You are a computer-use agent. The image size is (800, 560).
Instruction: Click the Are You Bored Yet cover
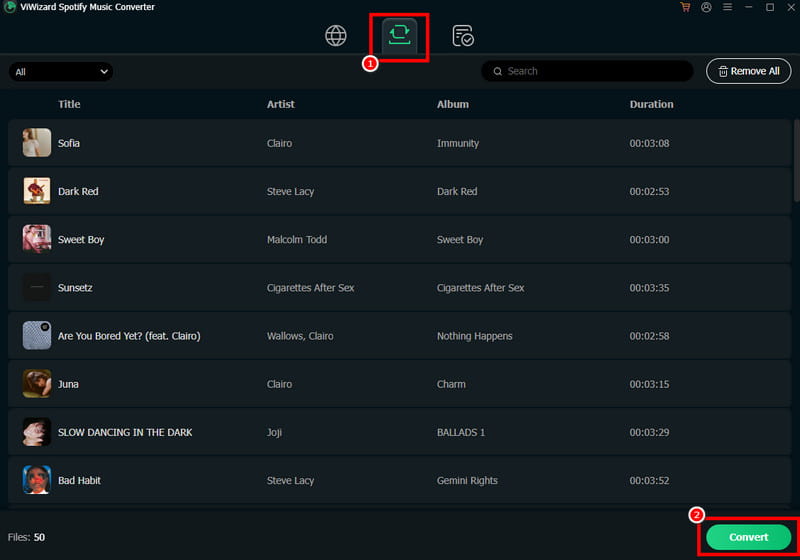[x=37, y=335]
